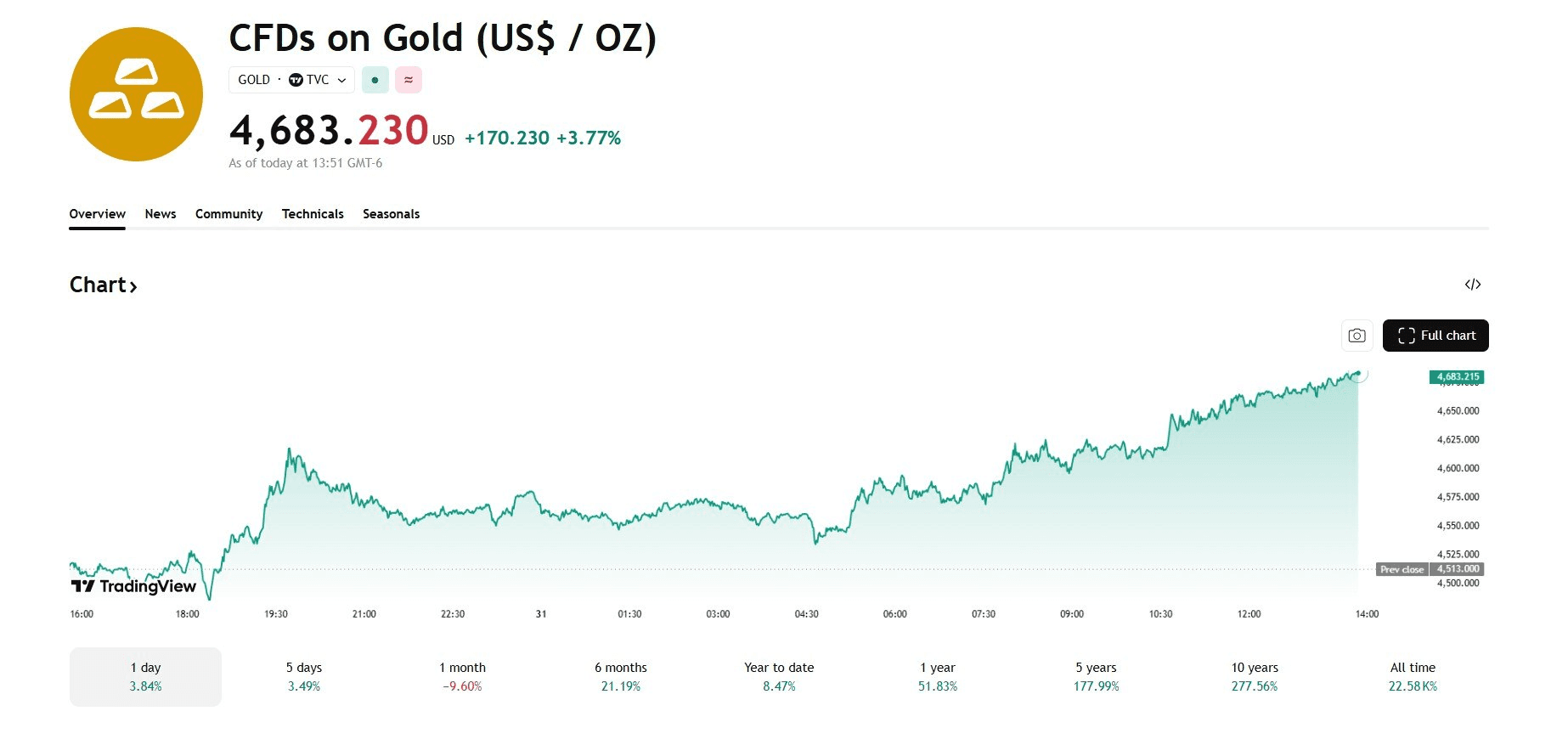Go to the Community tab
1568x745 pixels.
(228, 214)
